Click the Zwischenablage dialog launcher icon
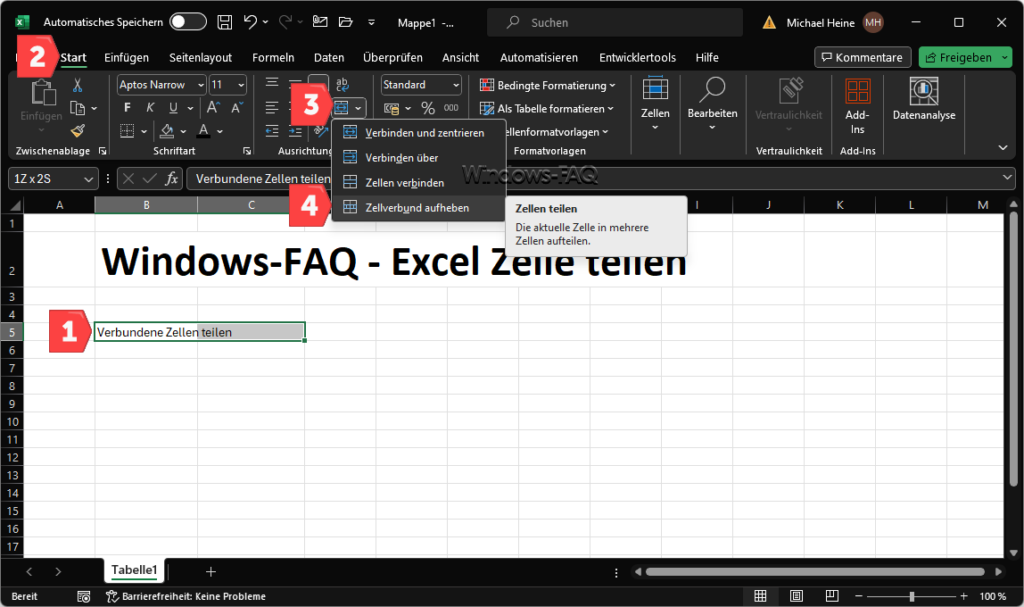This screenshot has height=607, width=1024. click(x=103, y=151)
